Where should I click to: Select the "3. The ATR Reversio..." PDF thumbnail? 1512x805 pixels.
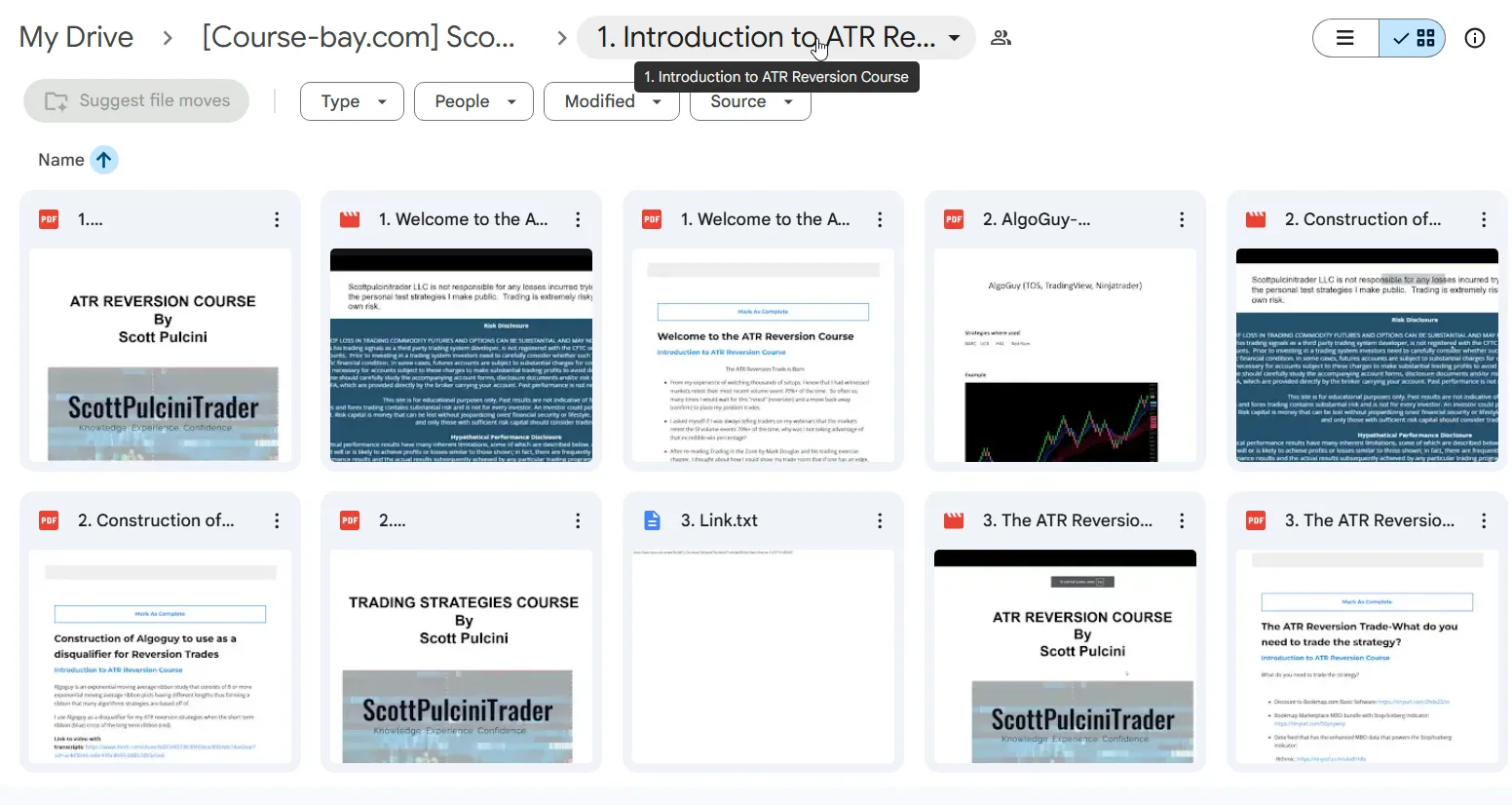(x=1368, y=656)
